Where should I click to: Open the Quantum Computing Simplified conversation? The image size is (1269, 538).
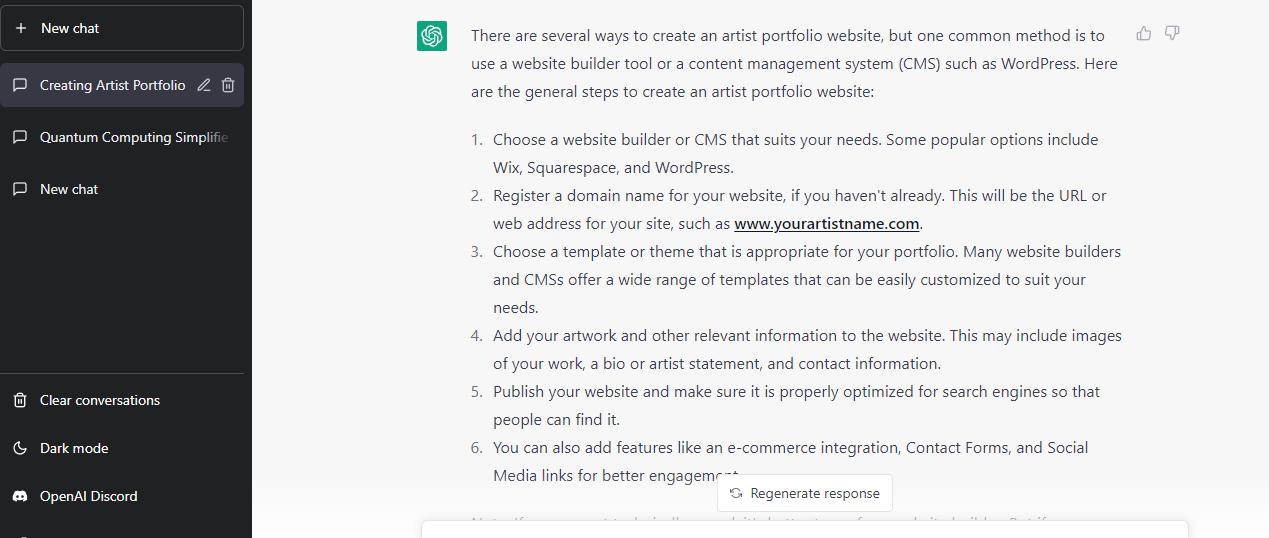[122, 137]
